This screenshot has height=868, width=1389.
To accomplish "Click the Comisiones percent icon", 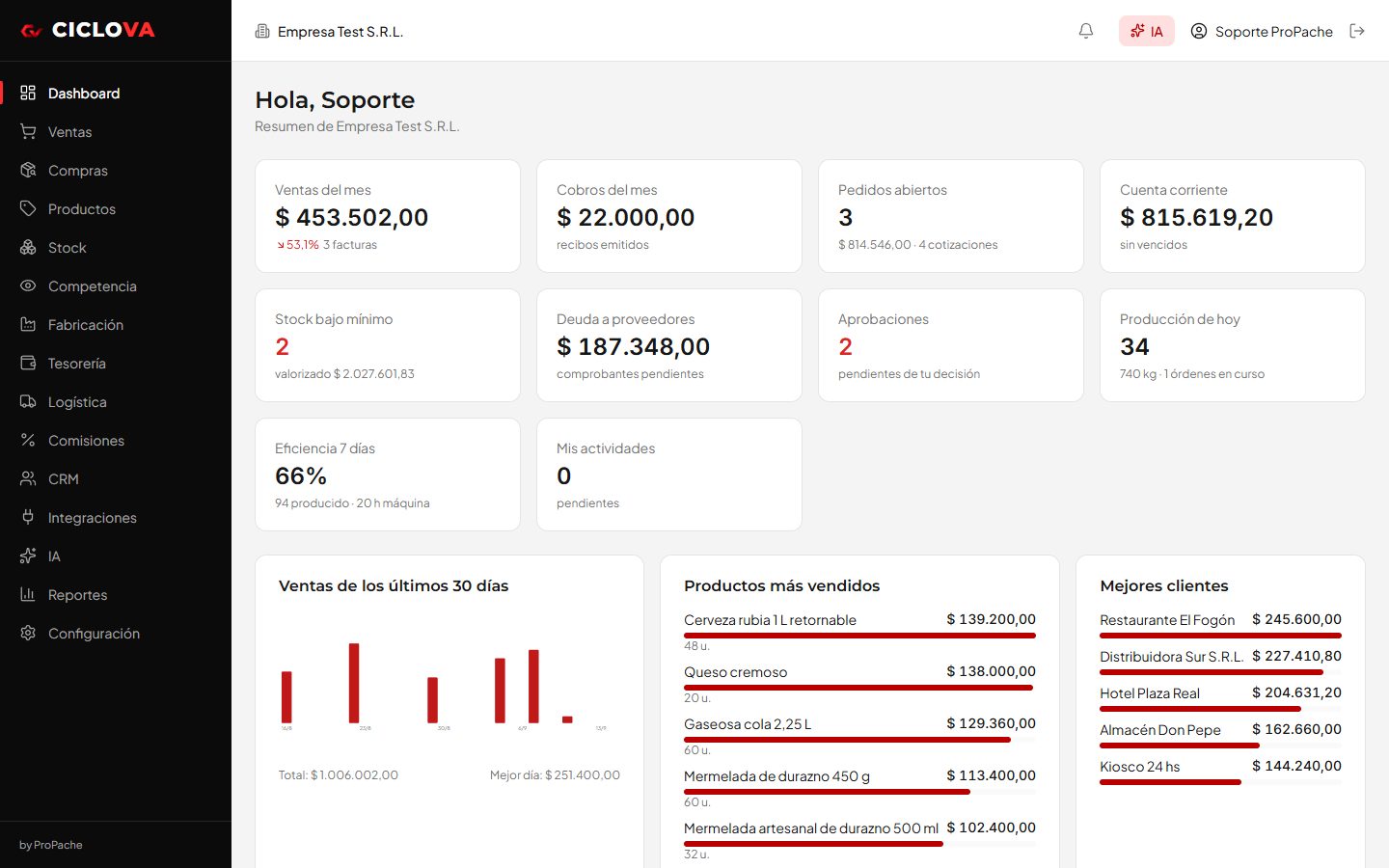I will [28, 440].
